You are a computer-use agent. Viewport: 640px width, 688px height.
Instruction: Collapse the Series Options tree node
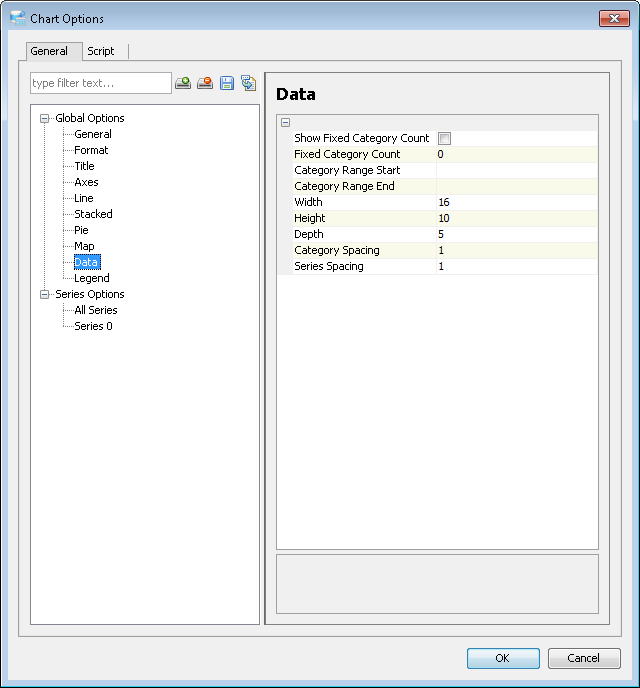[x=44, y=294]
